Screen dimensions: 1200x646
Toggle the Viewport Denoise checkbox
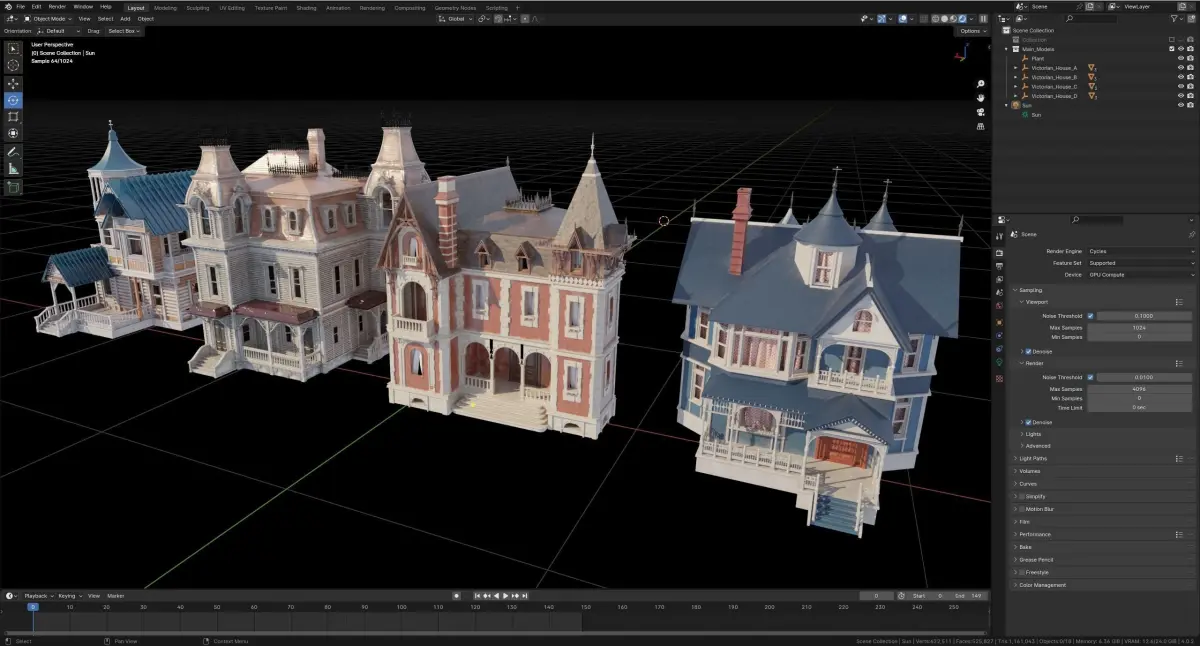coord(1028,351)
